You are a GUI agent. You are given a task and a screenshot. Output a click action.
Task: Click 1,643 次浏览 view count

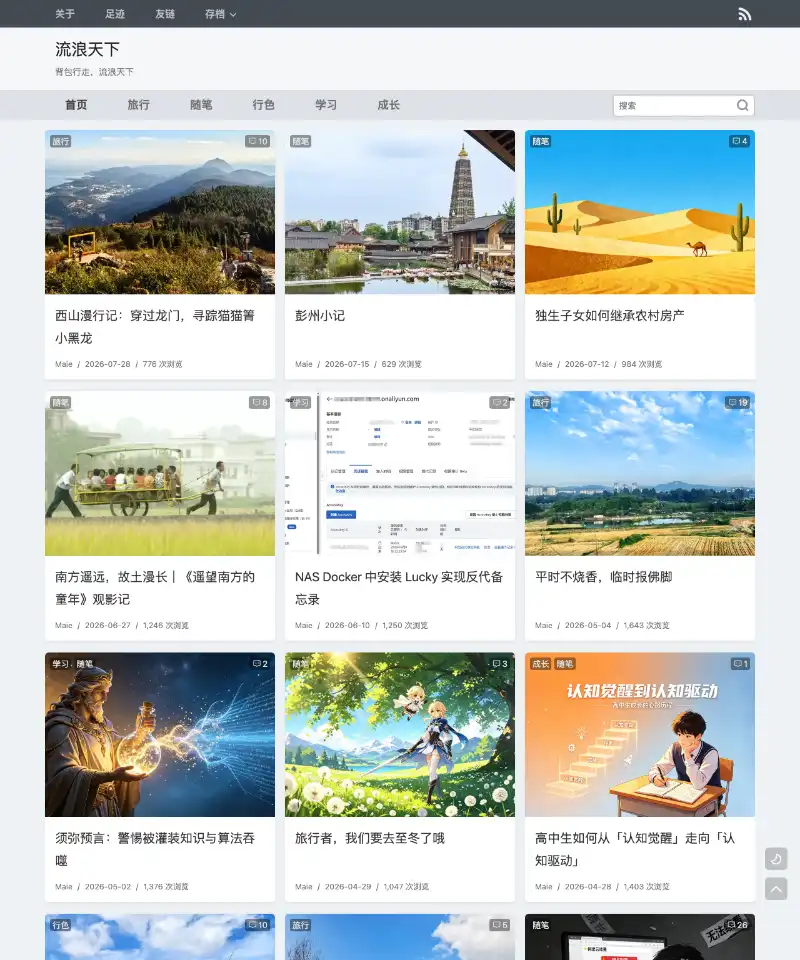click(x=646, y=626)
